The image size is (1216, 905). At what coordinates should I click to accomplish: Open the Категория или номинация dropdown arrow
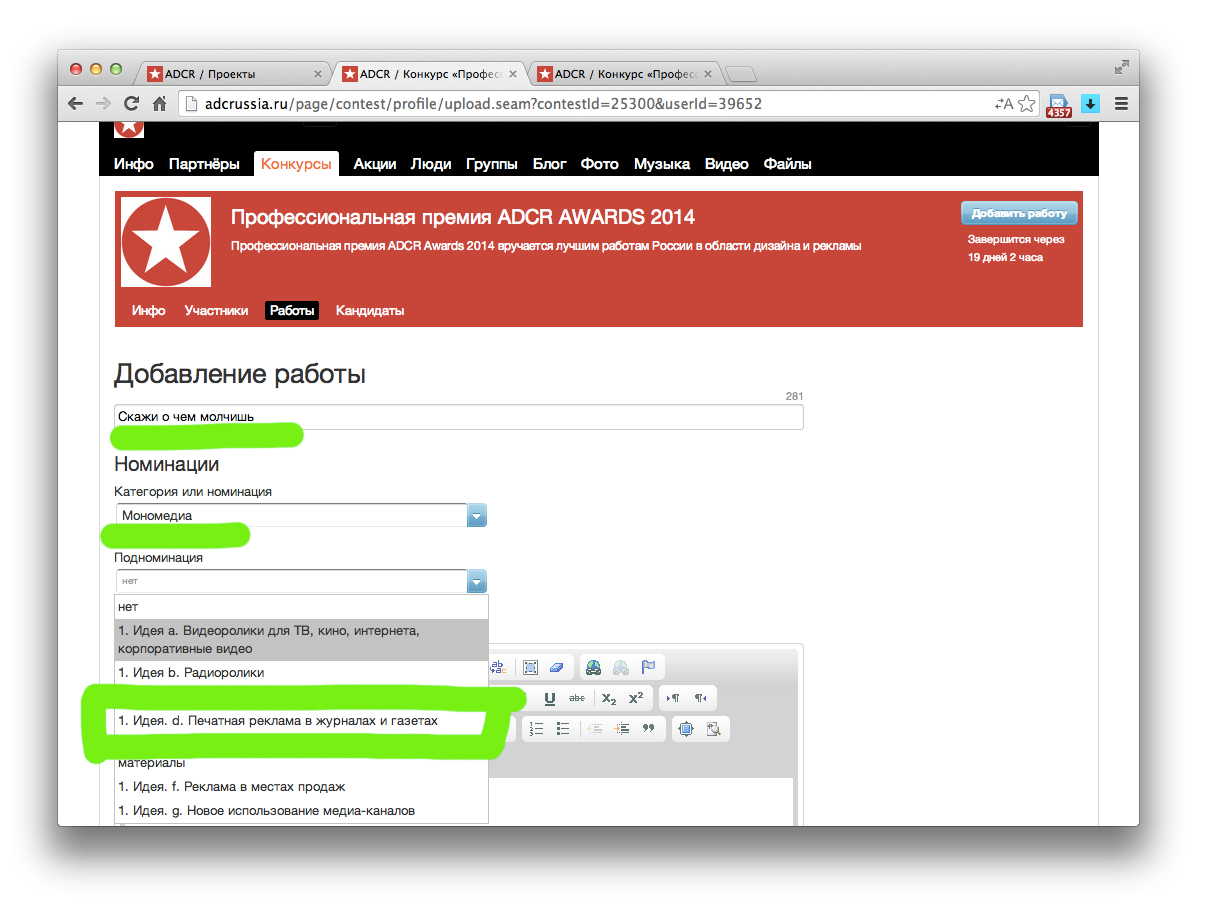[477, 516]
